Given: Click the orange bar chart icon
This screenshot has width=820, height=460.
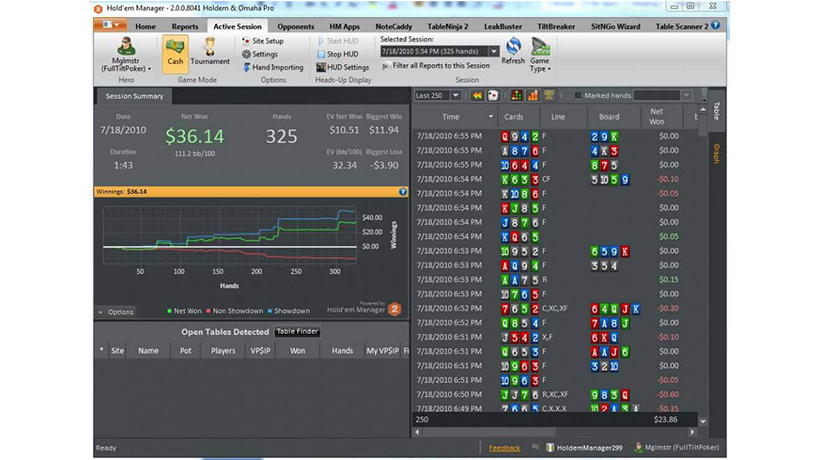Looking at the screenshot, I should pos(532,95).
